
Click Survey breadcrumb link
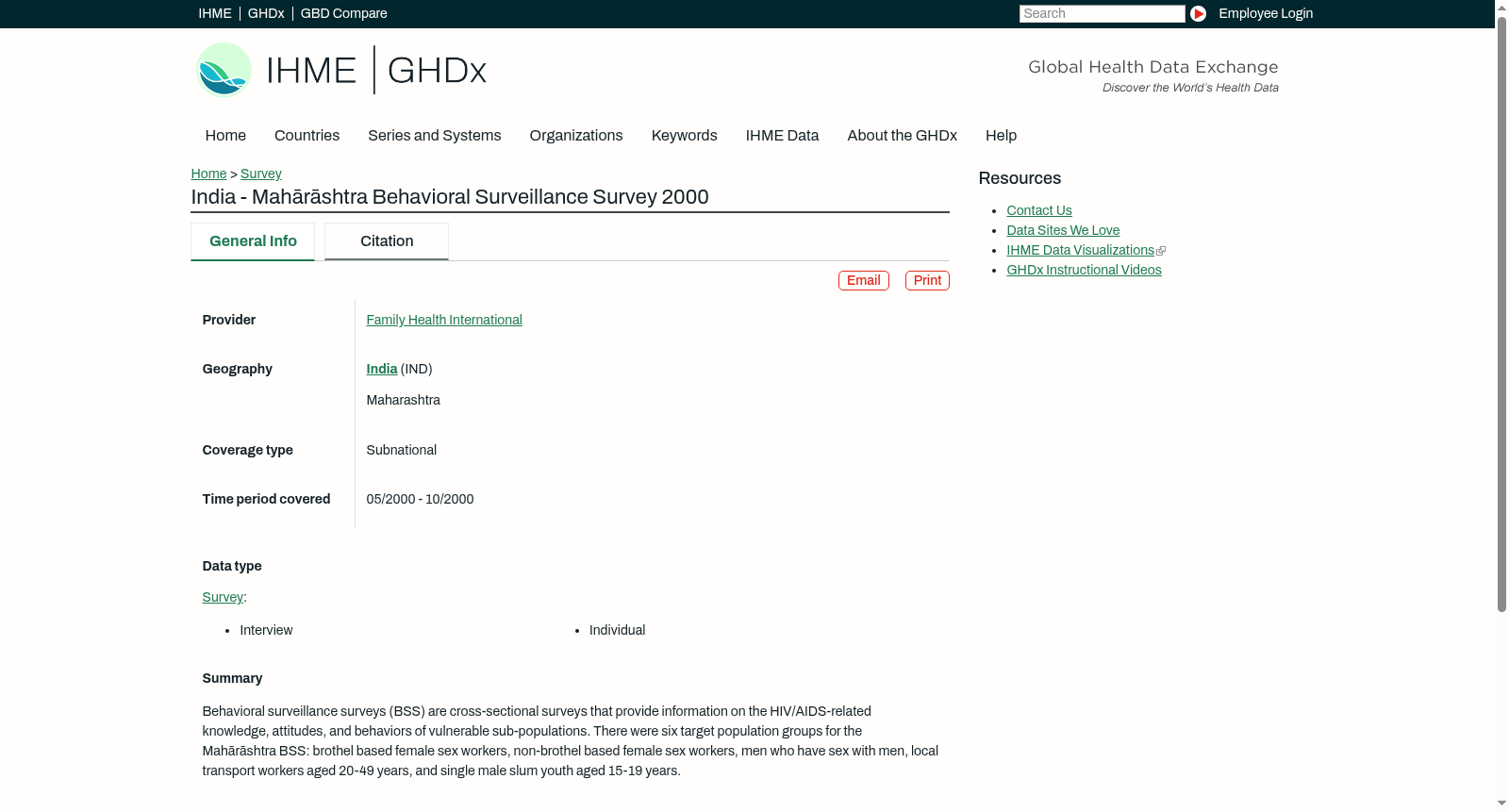point(261,174)
